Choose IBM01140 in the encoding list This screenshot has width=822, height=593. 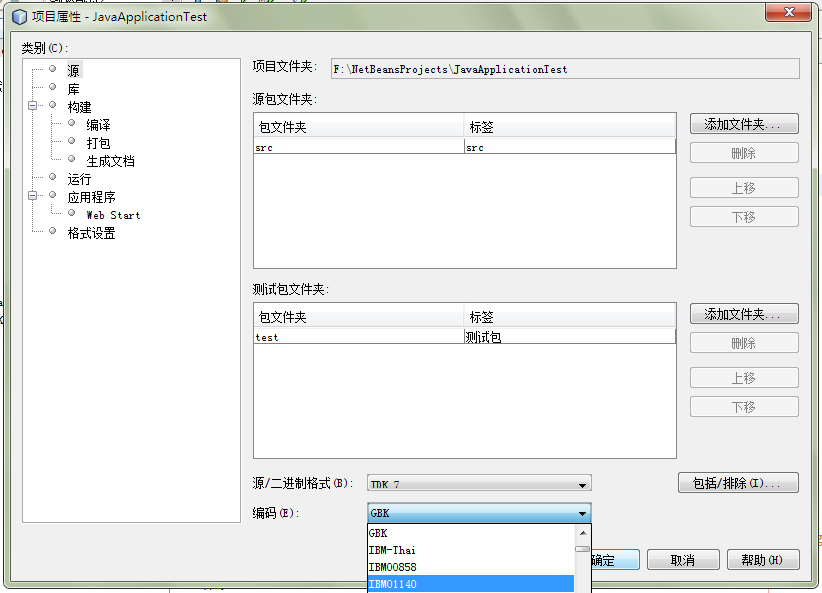coord(471,584)
